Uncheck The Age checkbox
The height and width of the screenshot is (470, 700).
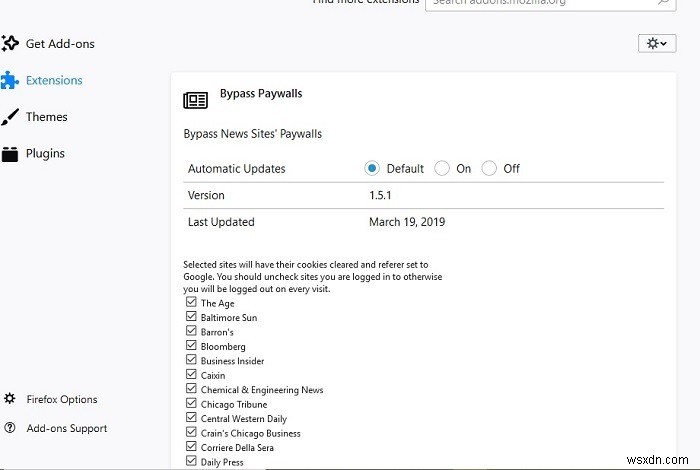[191, 302]
